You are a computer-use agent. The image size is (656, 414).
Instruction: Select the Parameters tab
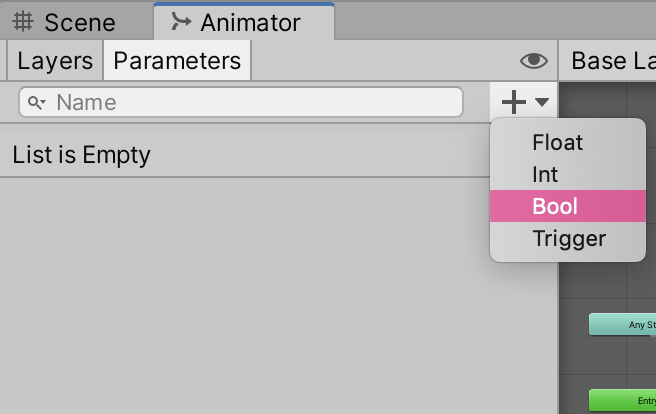point(177,61)
